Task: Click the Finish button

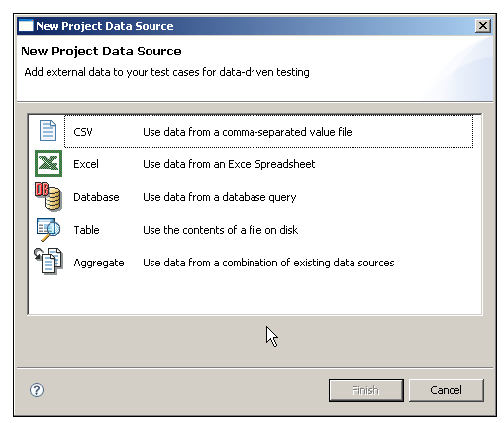Action: (x=366, y=390)
